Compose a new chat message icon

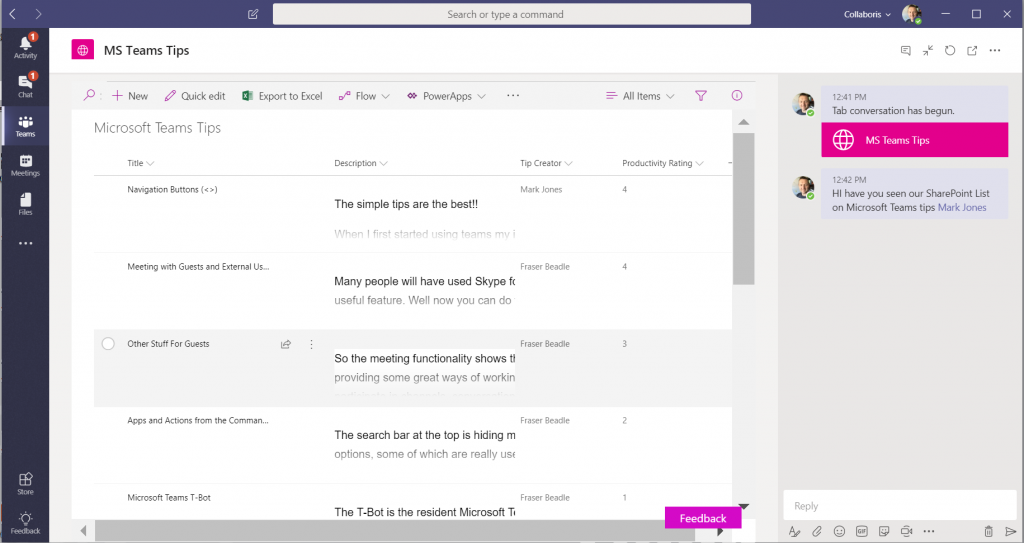point(253,14)
